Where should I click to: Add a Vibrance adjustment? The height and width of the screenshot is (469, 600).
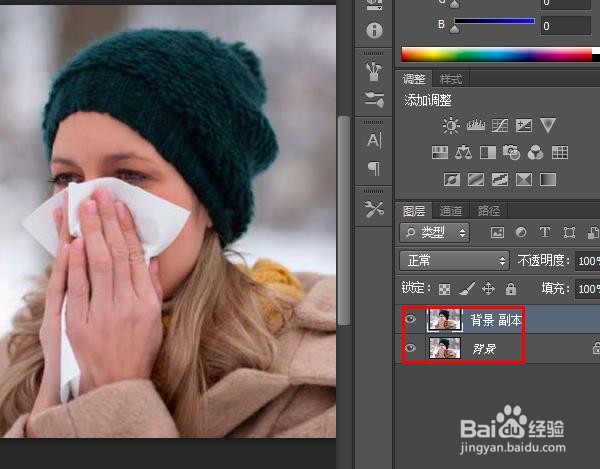548,125
